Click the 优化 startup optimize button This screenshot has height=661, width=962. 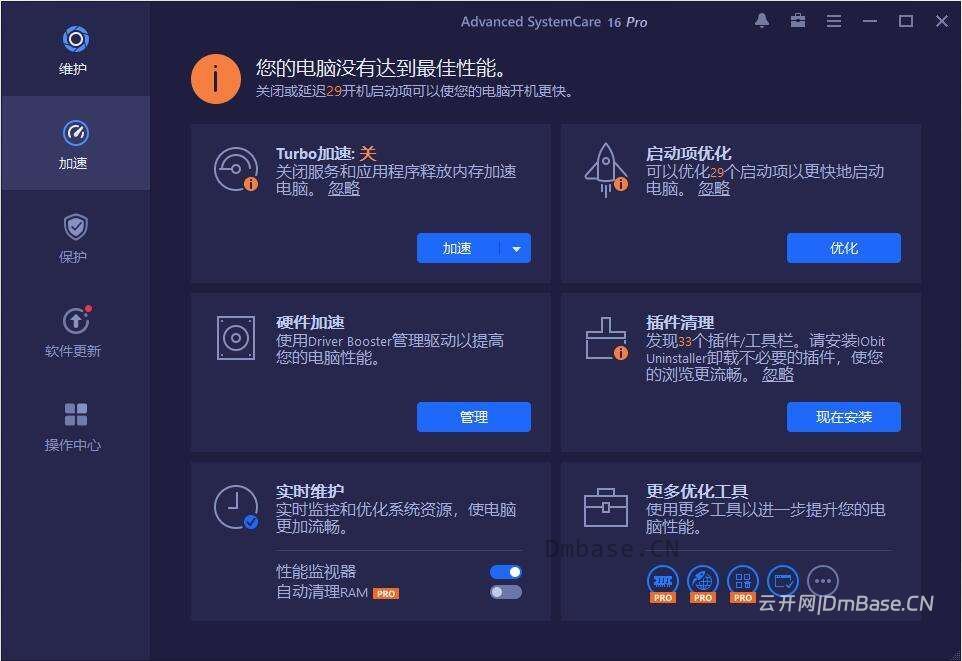[x=844, y=248]
